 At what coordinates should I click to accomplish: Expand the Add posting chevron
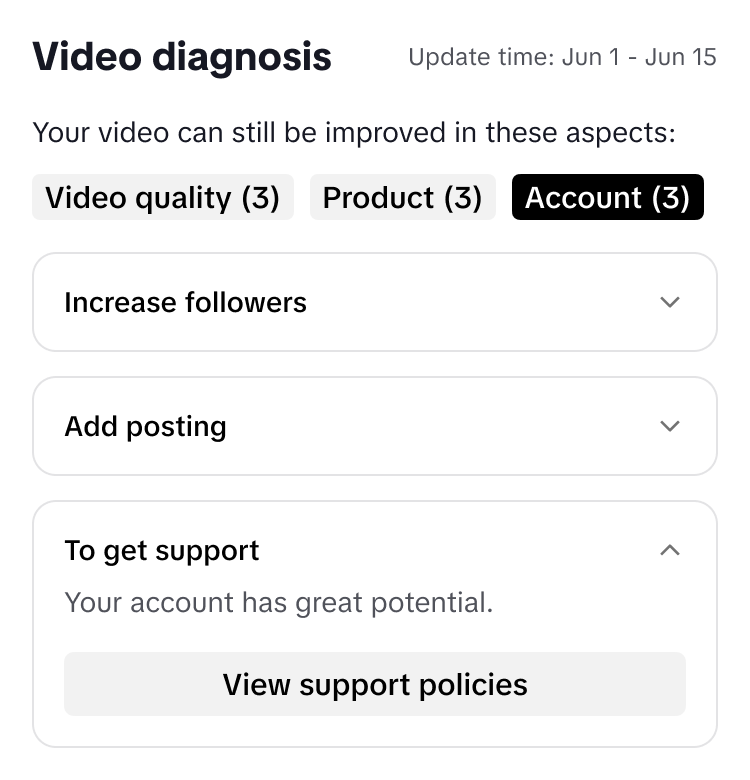click(670, 426)
